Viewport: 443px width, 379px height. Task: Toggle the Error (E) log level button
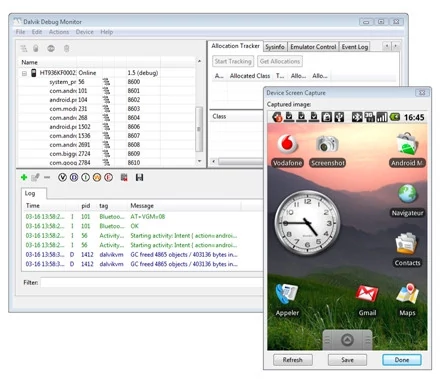(108, 177)
